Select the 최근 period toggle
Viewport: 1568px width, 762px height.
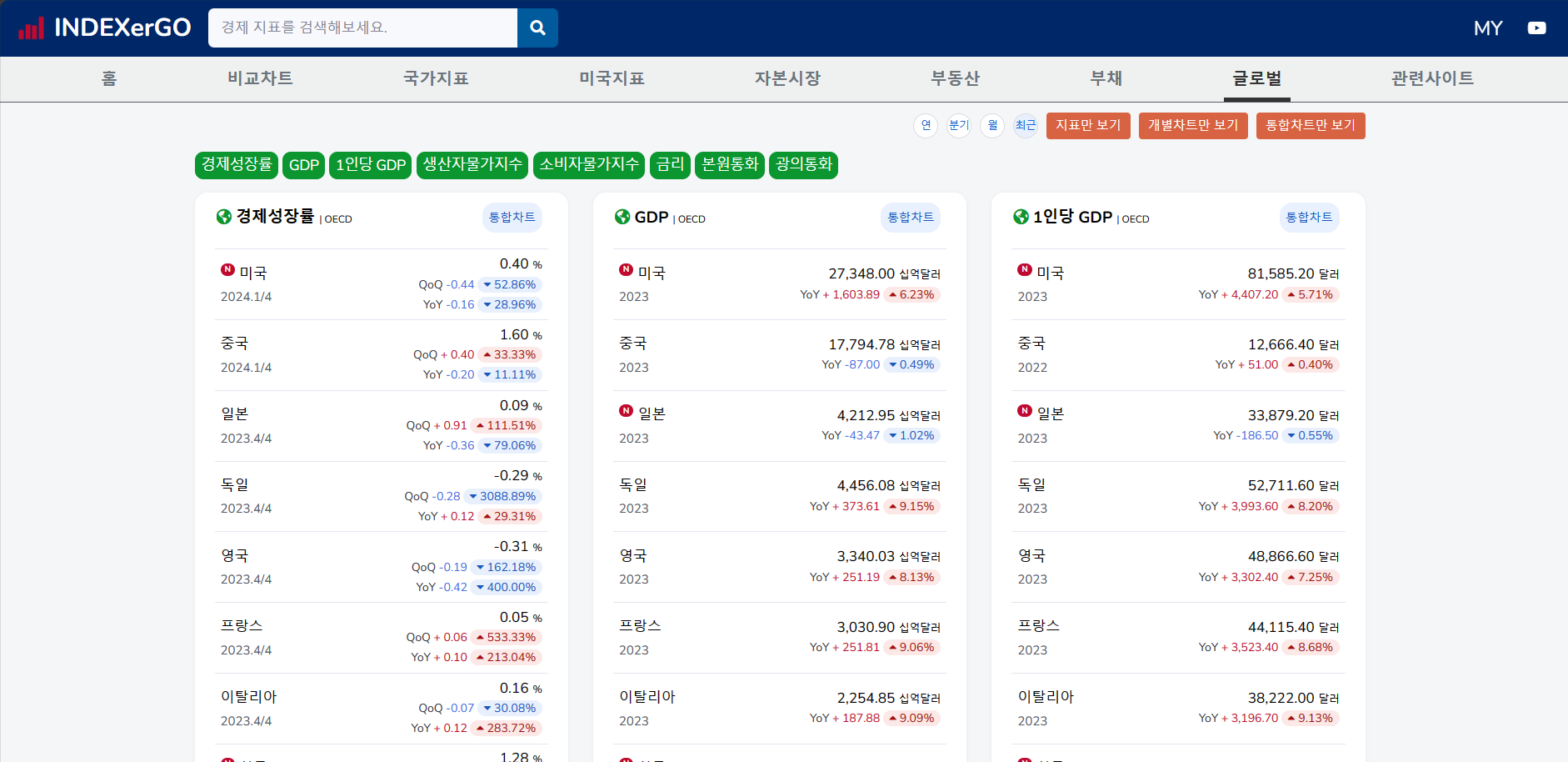pos(1026,126)
